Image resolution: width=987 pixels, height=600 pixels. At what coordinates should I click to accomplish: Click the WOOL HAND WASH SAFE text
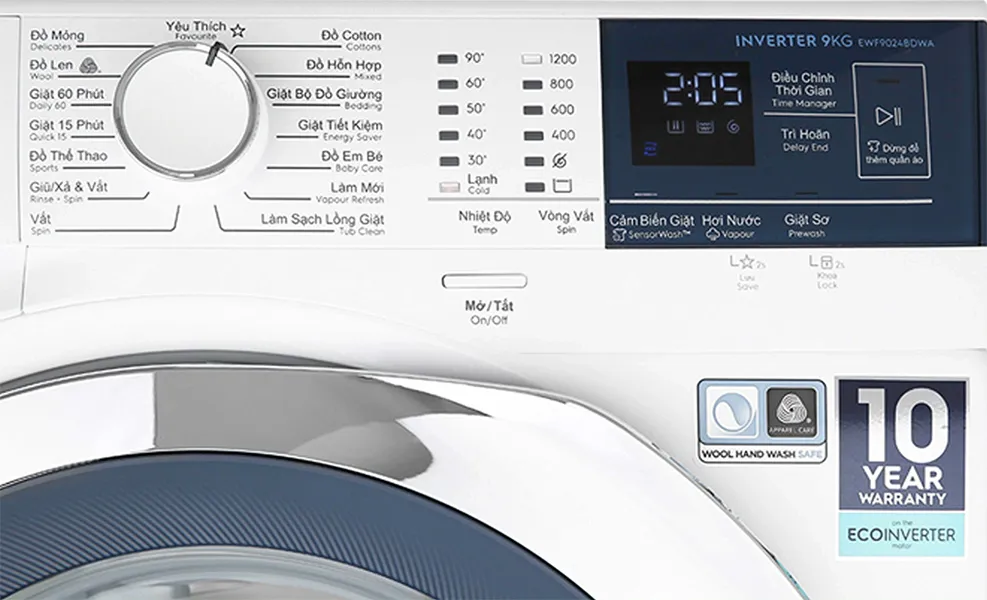coord(762,454)
